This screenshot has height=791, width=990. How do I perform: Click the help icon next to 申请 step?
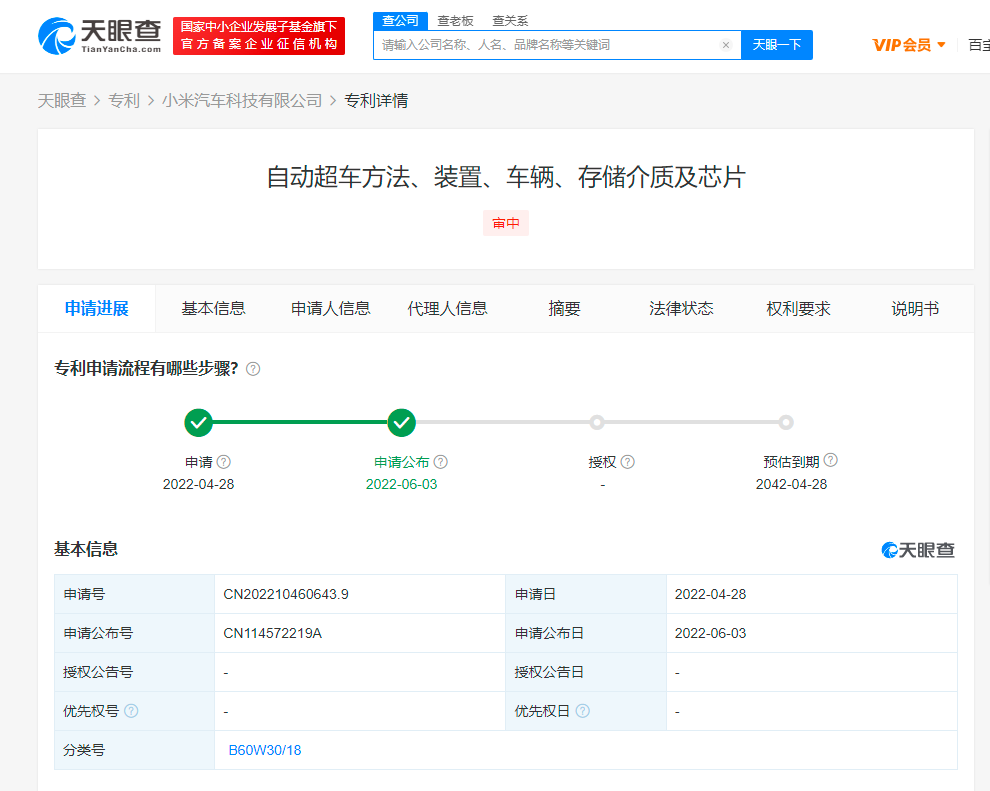[x=224, y=461]
